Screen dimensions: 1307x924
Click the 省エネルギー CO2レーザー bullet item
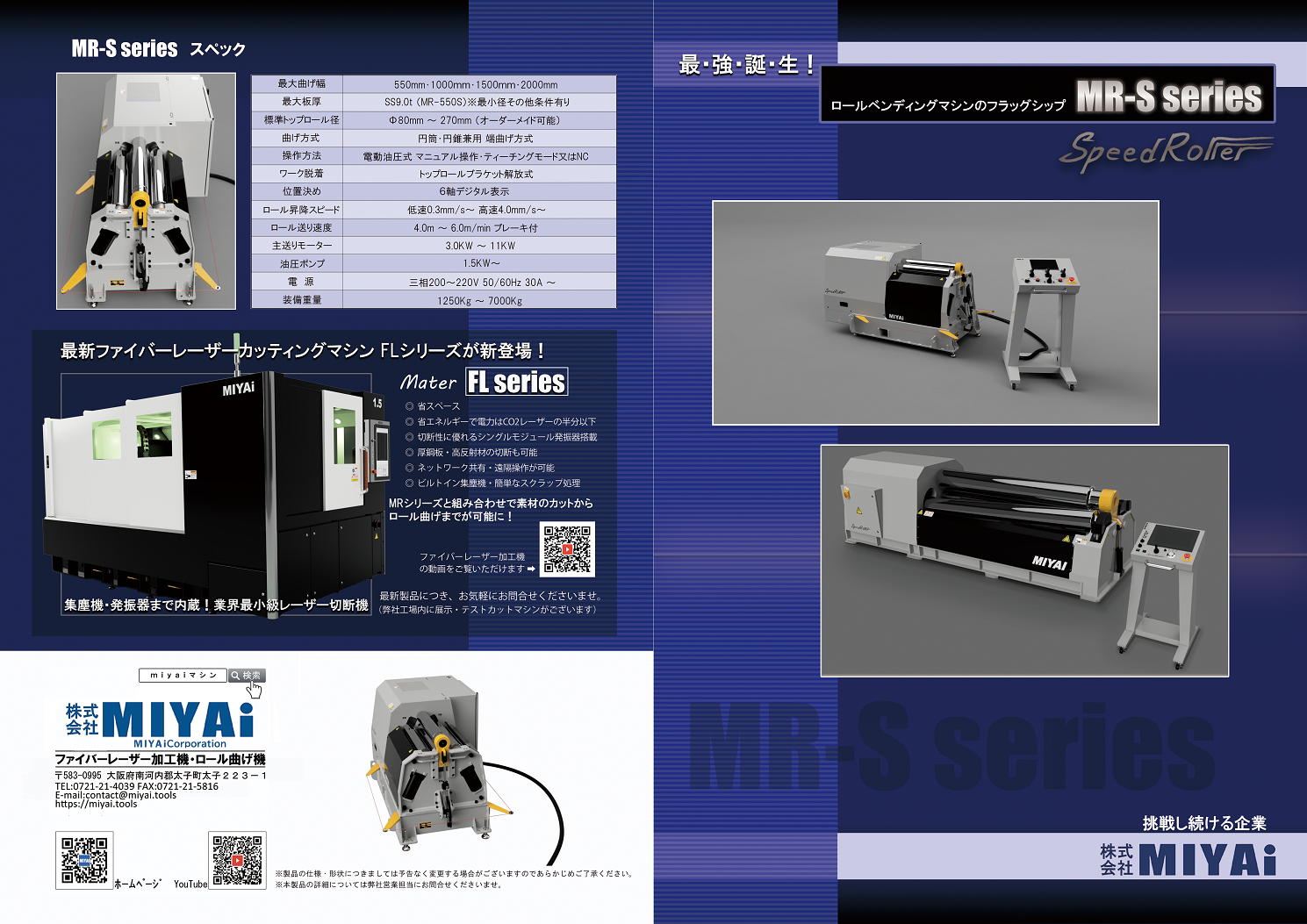(500, 421)
